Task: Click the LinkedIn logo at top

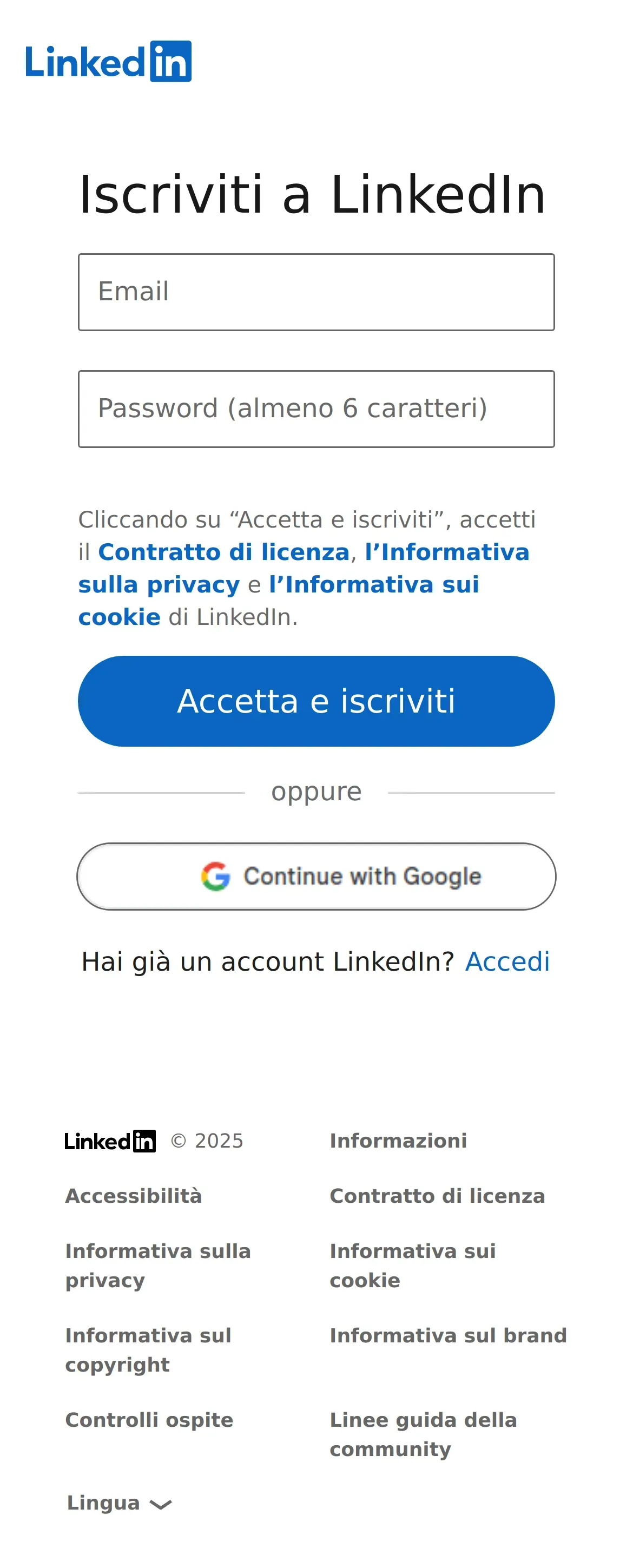Action: coord(108,62)
